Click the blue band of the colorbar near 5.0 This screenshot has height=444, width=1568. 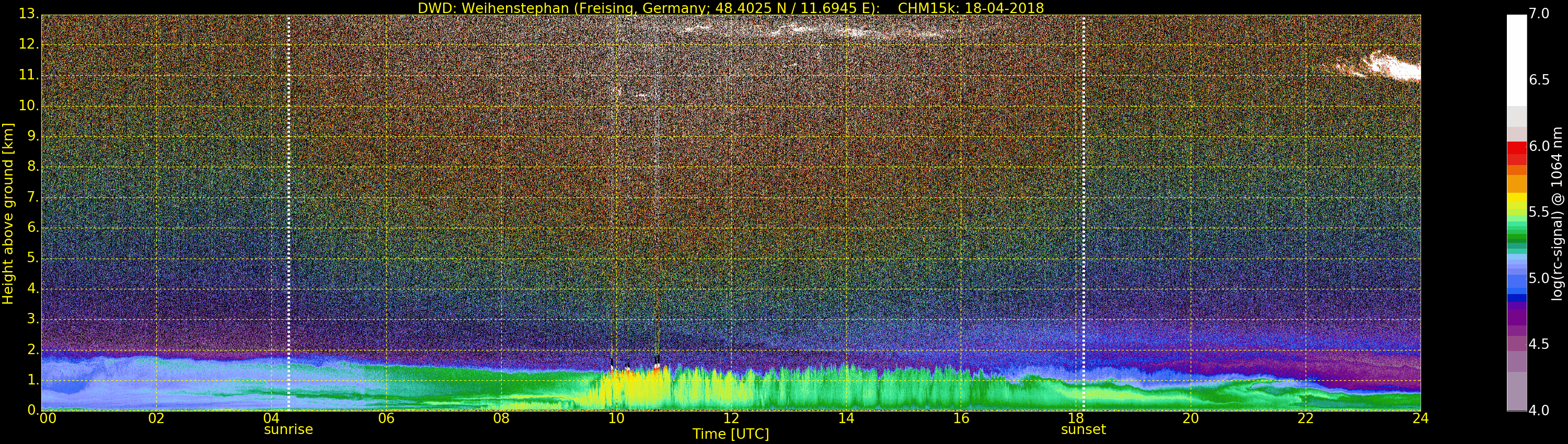tap(1516, 281)
